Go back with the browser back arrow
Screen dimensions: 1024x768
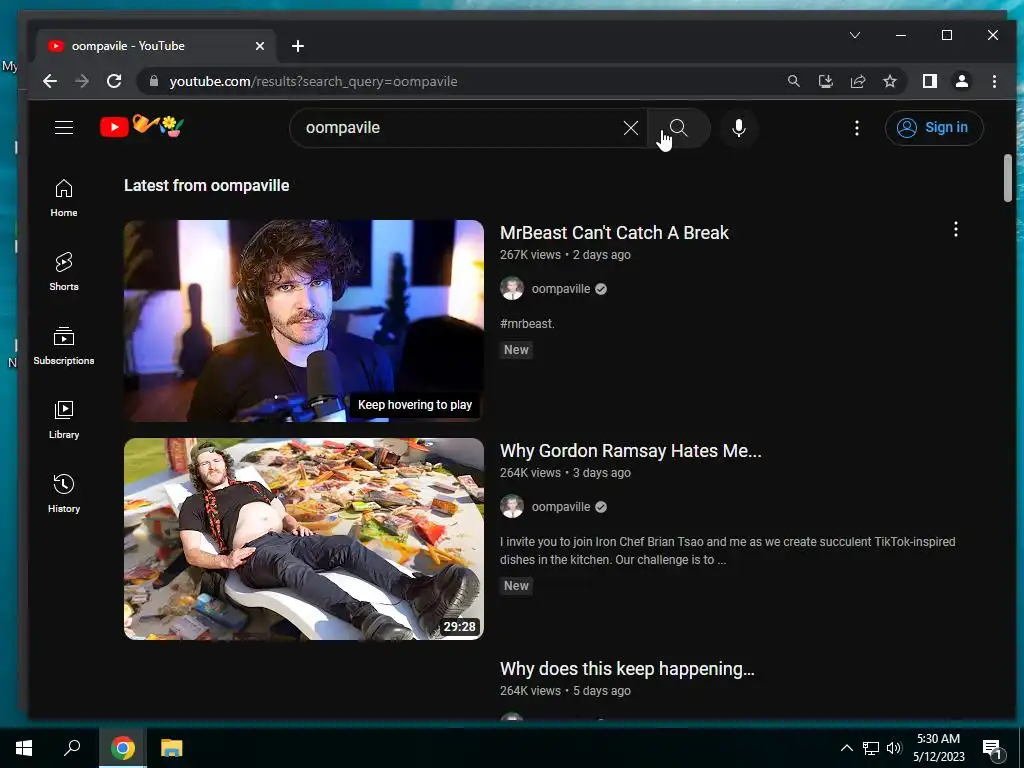tap(50, 82)
